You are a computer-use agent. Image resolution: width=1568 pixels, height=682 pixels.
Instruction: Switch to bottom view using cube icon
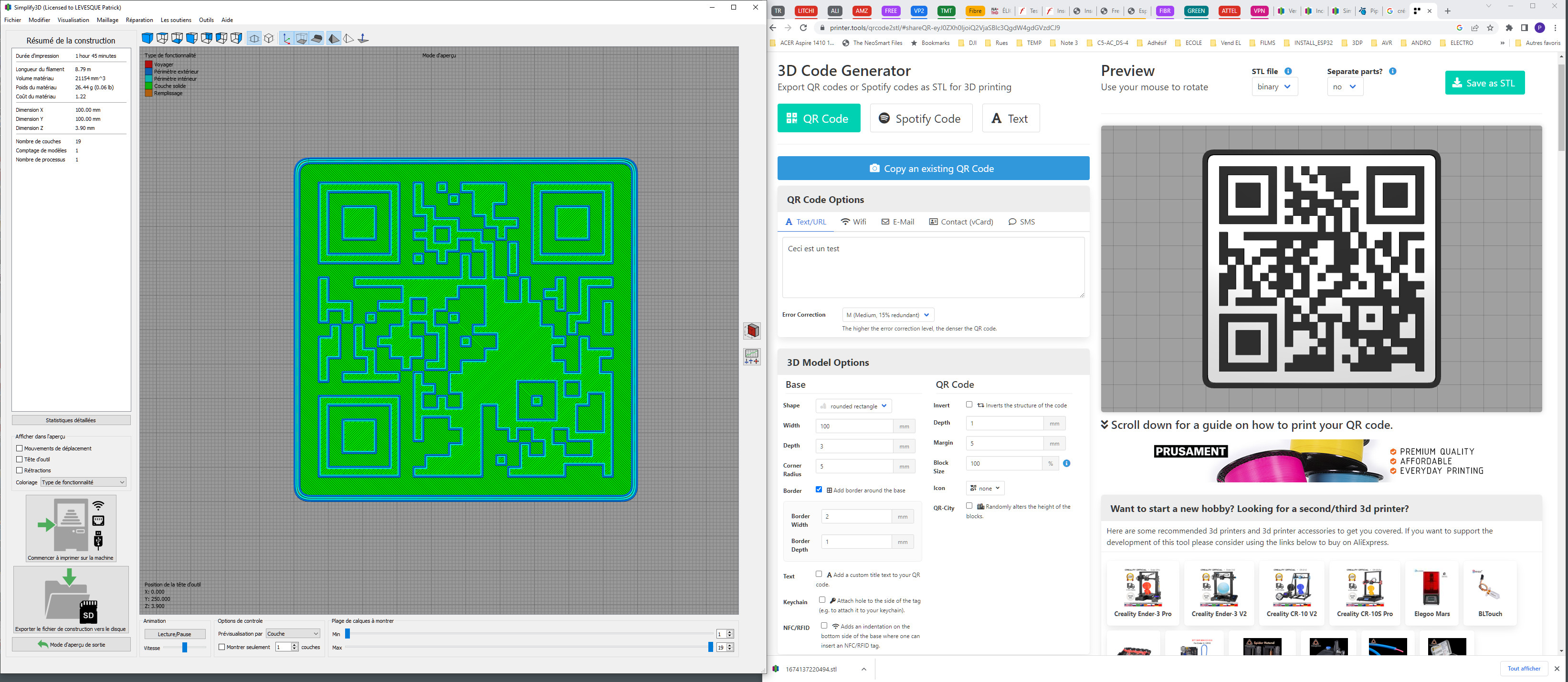[177, 38]
